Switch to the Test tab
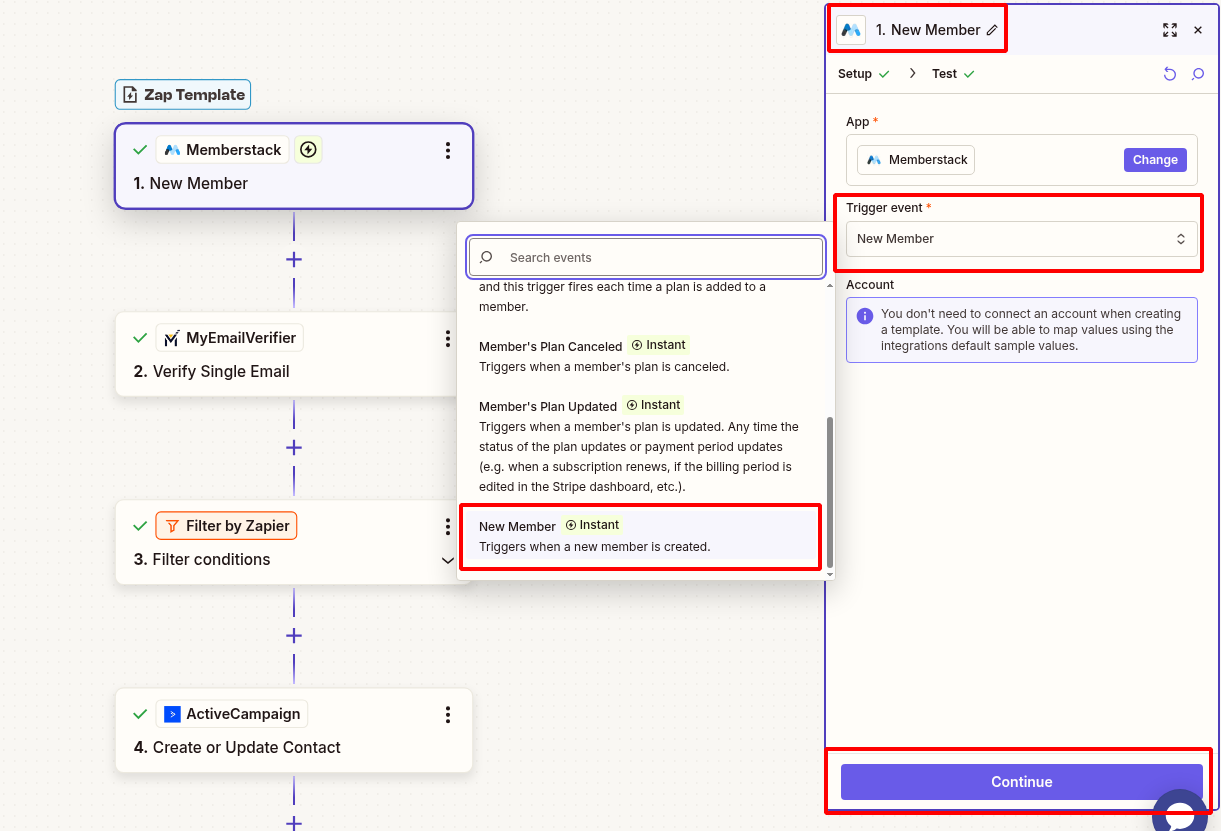The image size is (1221, 831). (x=945, y=73)
